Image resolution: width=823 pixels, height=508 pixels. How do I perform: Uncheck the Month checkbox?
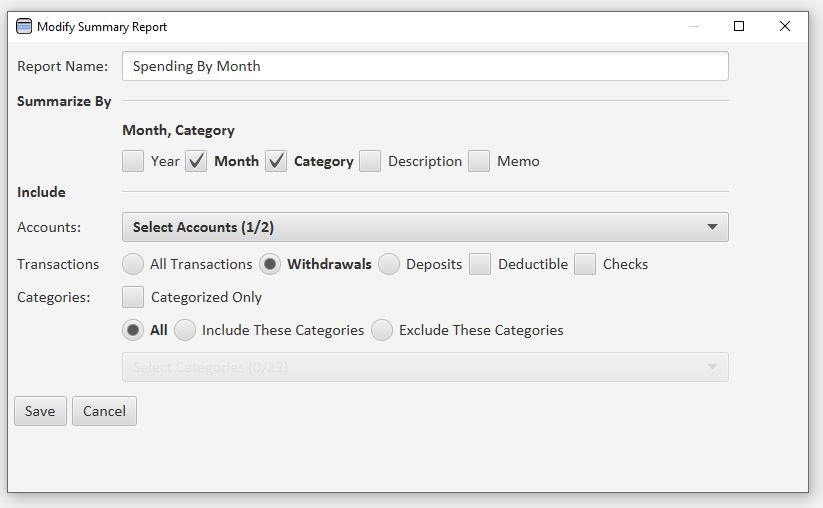tap(196, 161)
